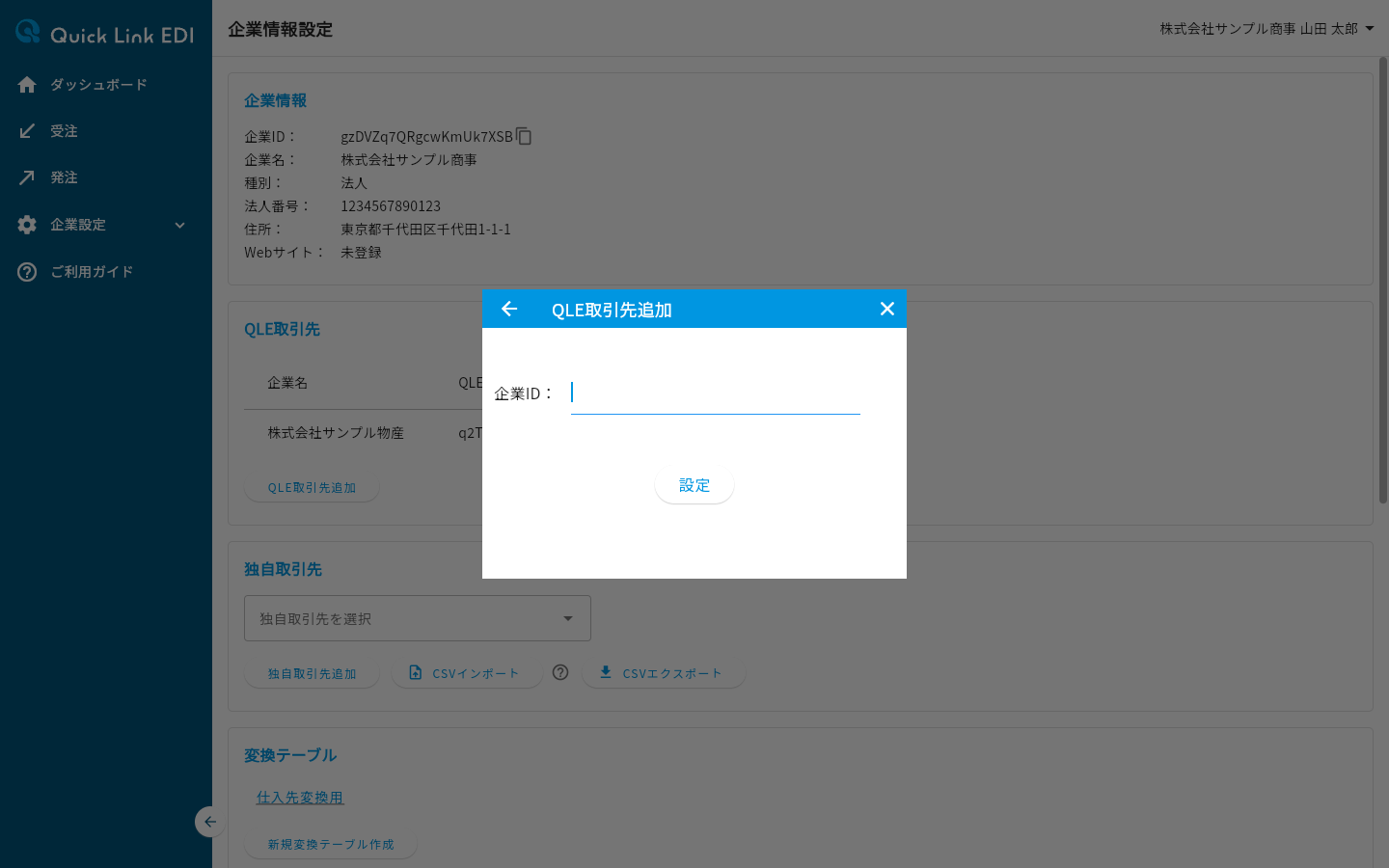Click the QLE取引先 section heading

pos(282,329)
